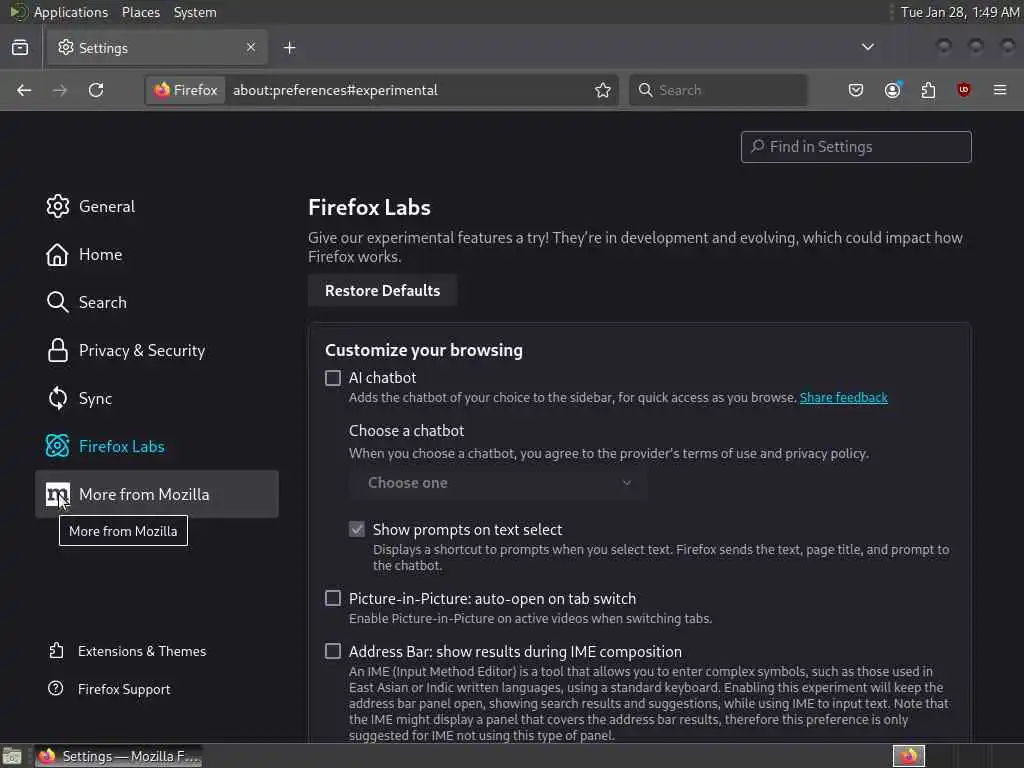Click the Pocket save icon in the toolbar
1024x768 pixels.
click(x=856, y=90)
